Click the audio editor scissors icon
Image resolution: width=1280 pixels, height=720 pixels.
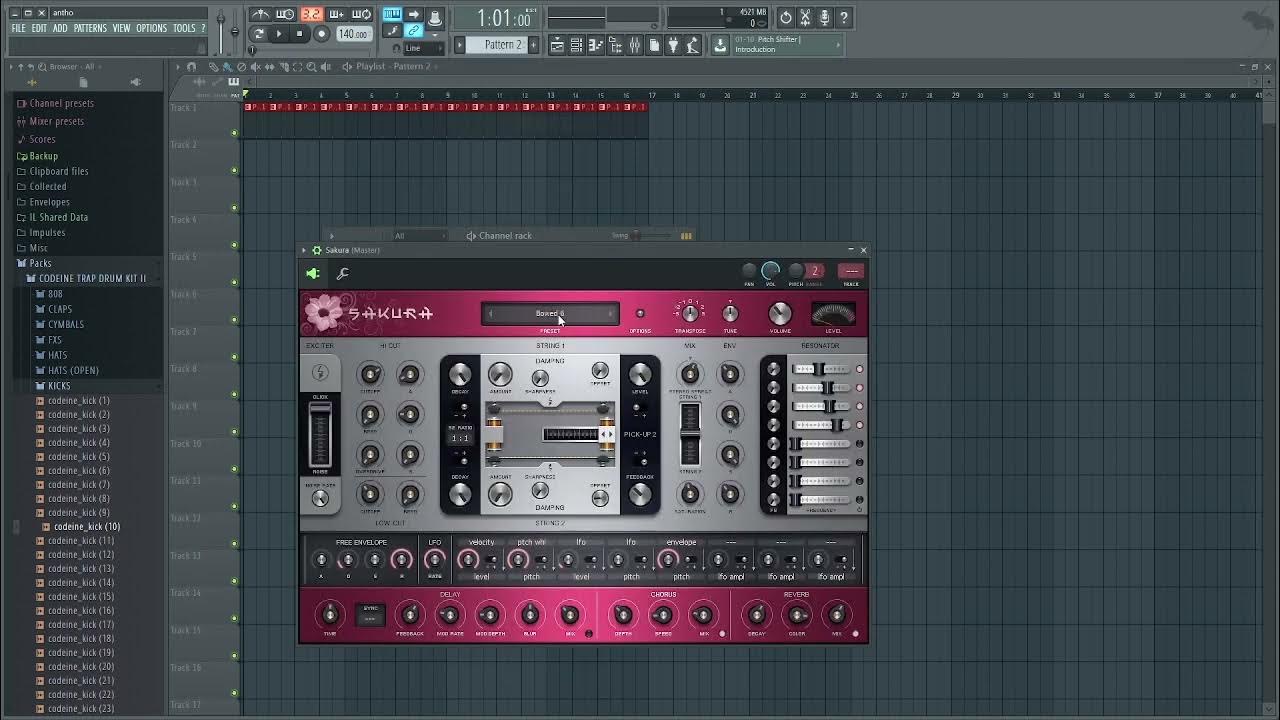click(805, 17)
